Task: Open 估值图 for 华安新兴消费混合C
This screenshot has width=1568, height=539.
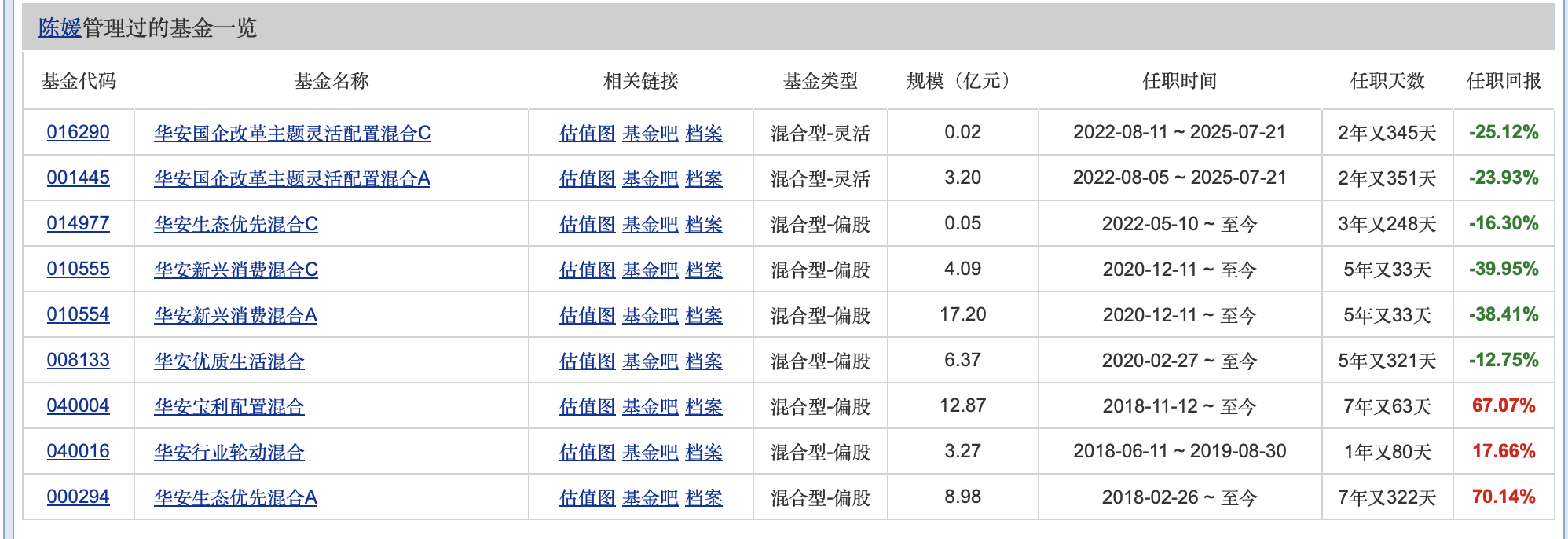Action: 587,270
